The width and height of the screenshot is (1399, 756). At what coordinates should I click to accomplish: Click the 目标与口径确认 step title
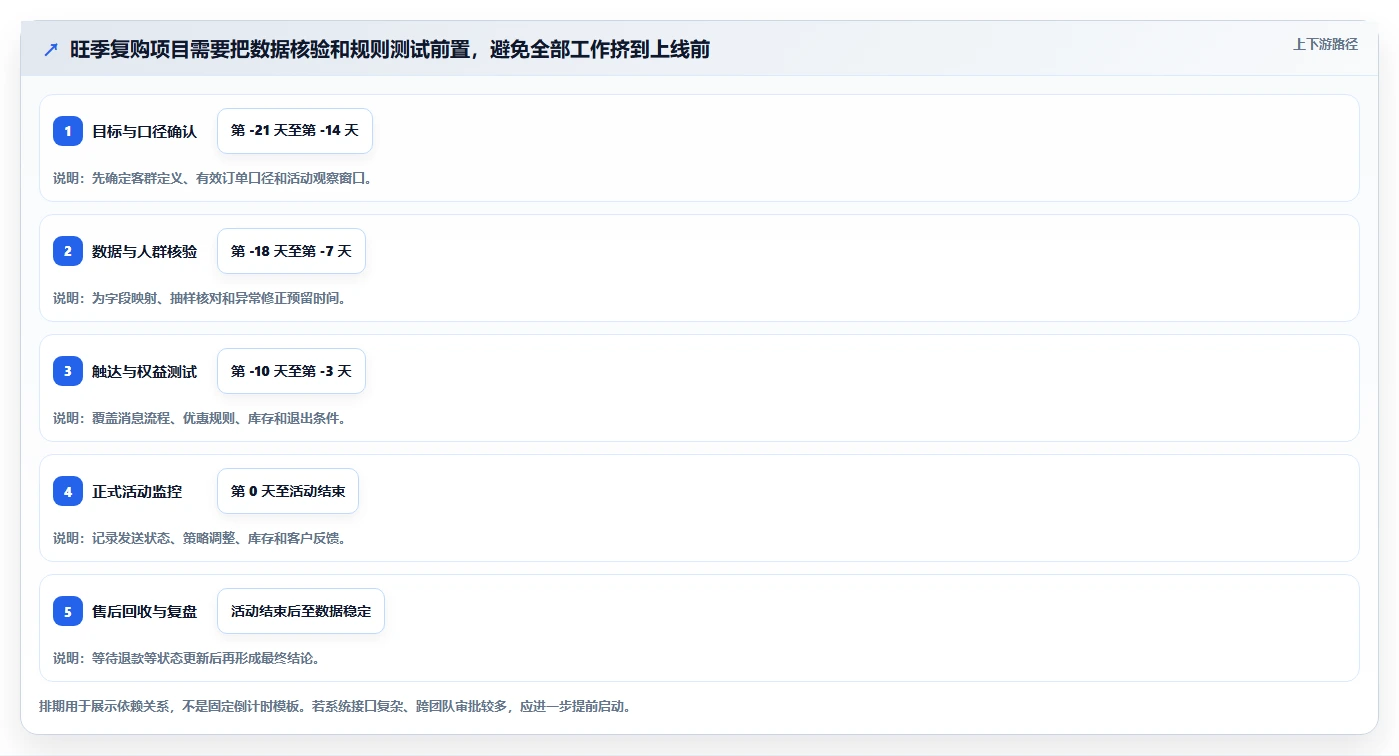[x=145, y=131]
